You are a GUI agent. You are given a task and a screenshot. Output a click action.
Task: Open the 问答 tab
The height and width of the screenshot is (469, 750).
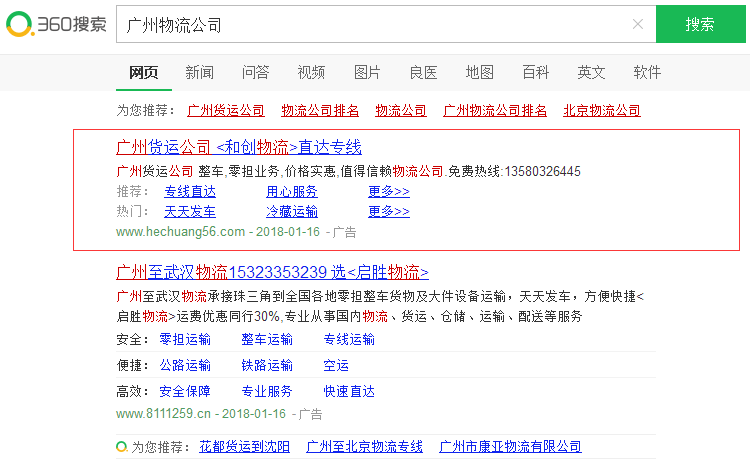point(255,72)
